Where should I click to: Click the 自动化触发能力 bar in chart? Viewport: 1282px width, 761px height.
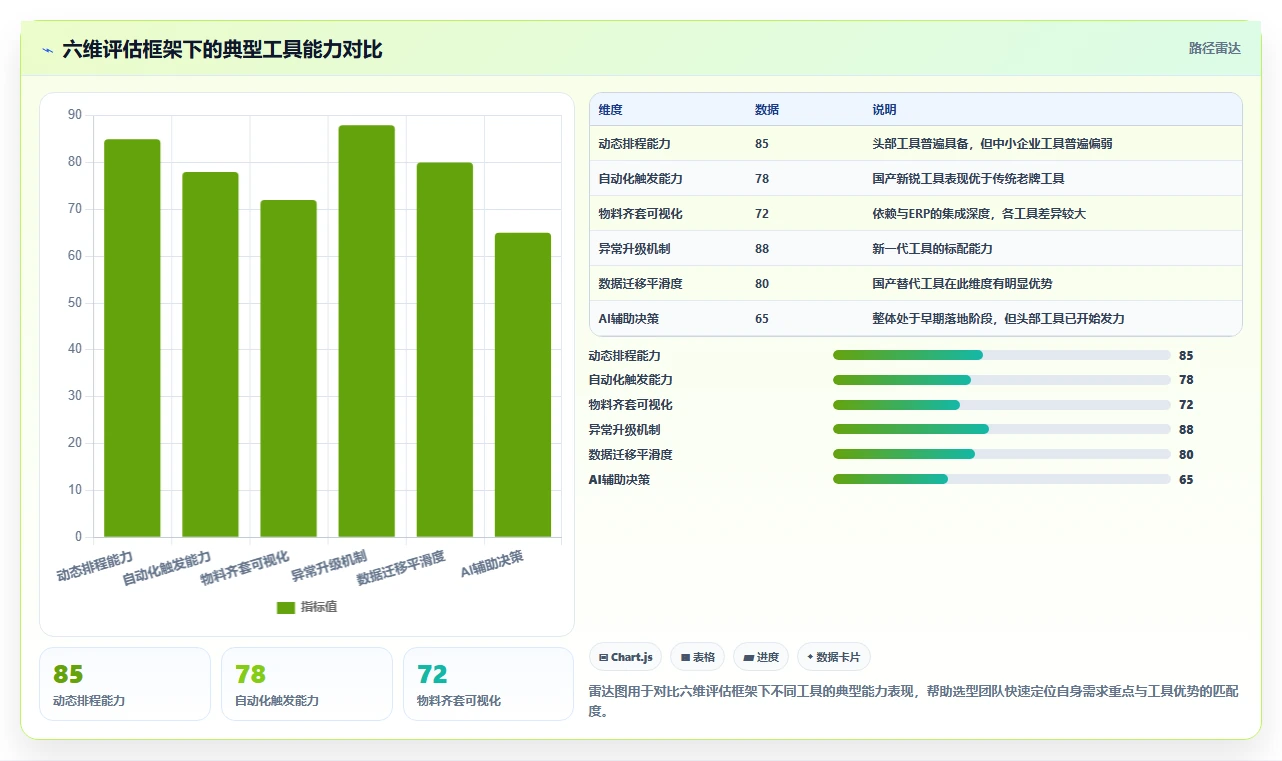210,355
